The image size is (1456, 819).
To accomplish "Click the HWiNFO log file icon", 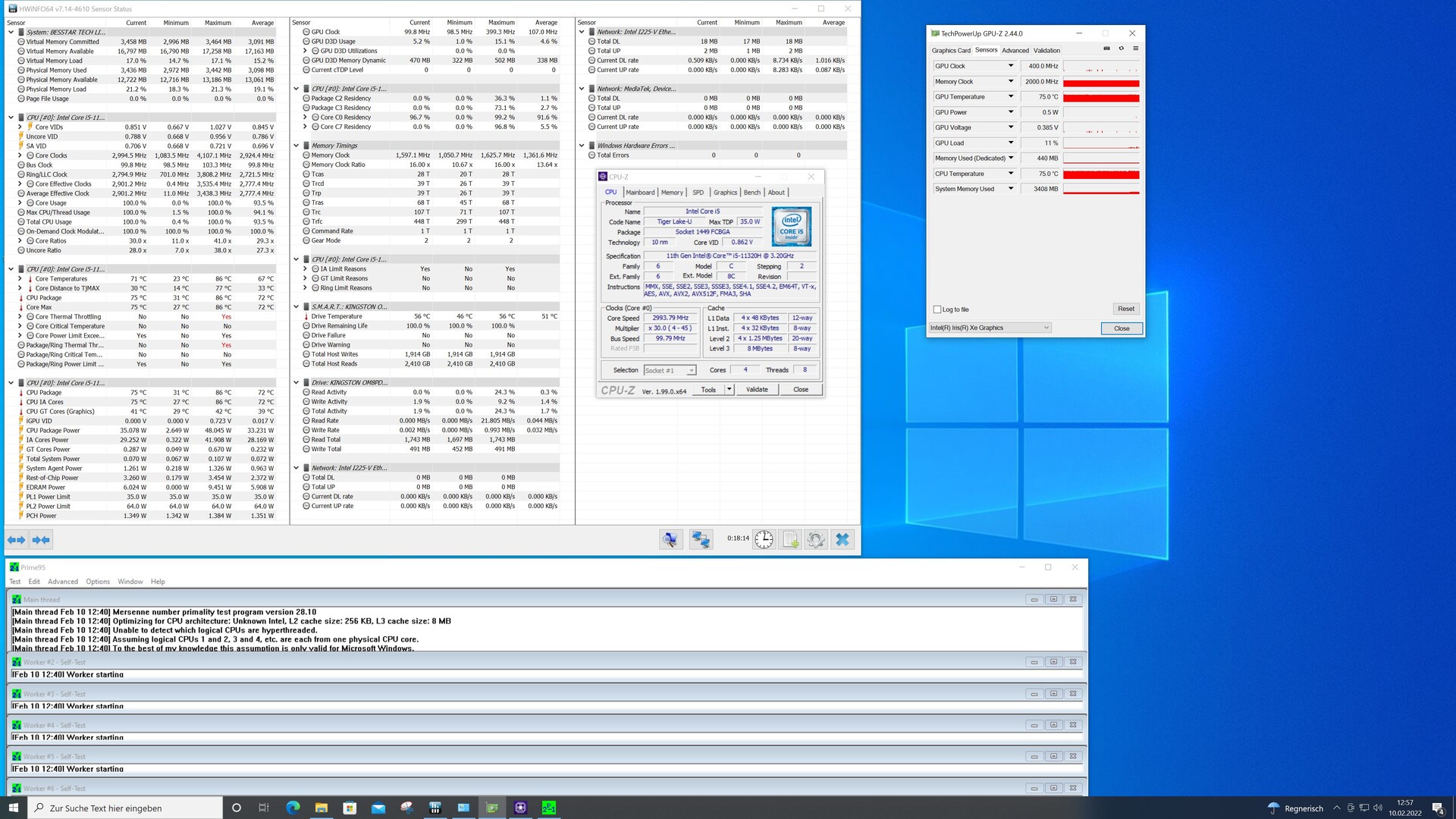I will (x=790, y=539).
